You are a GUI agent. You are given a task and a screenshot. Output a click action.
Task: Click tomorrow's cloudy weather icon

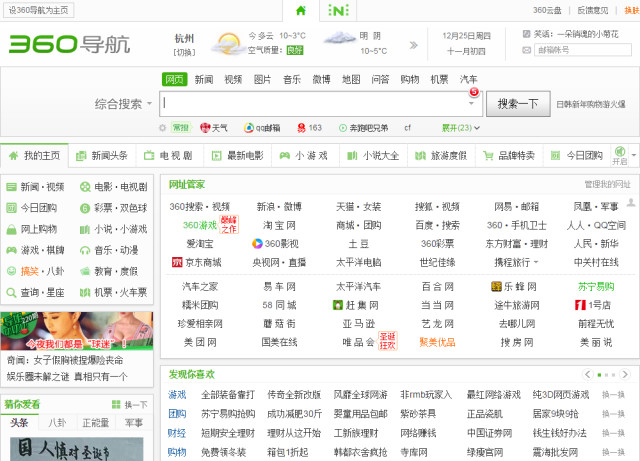340,38
